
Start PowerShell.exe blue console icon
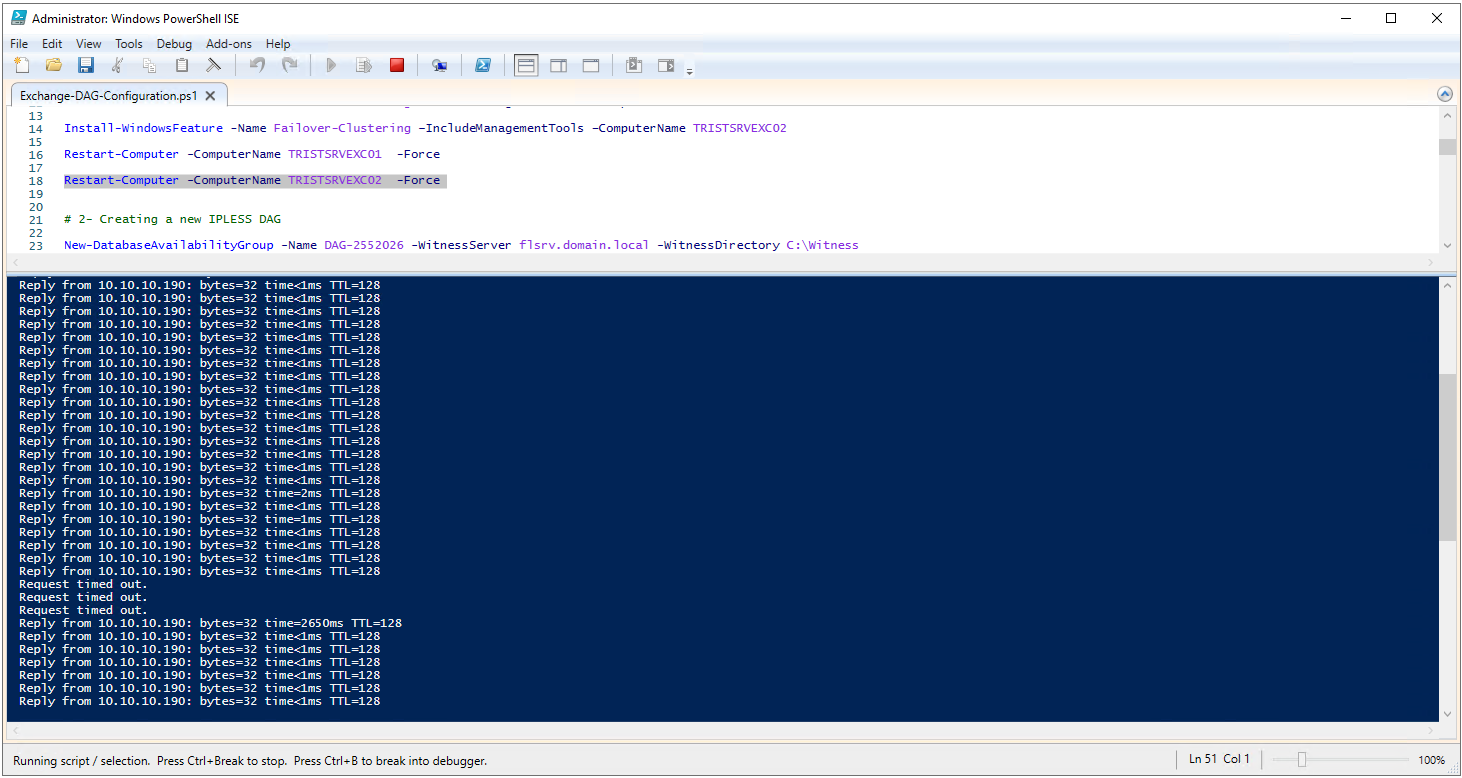coord(482,65)
